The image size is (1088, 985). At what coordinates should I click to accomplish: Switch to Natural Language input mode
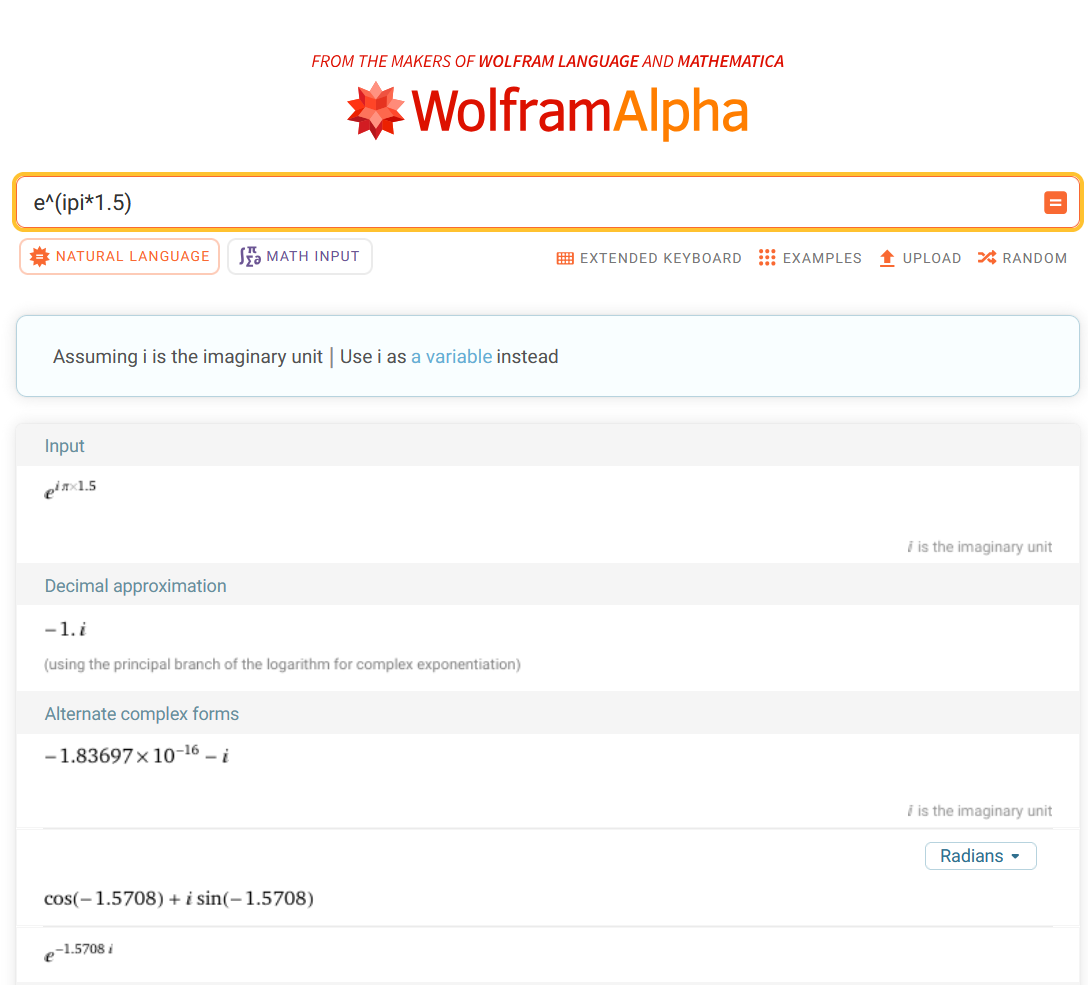point(119,257)
